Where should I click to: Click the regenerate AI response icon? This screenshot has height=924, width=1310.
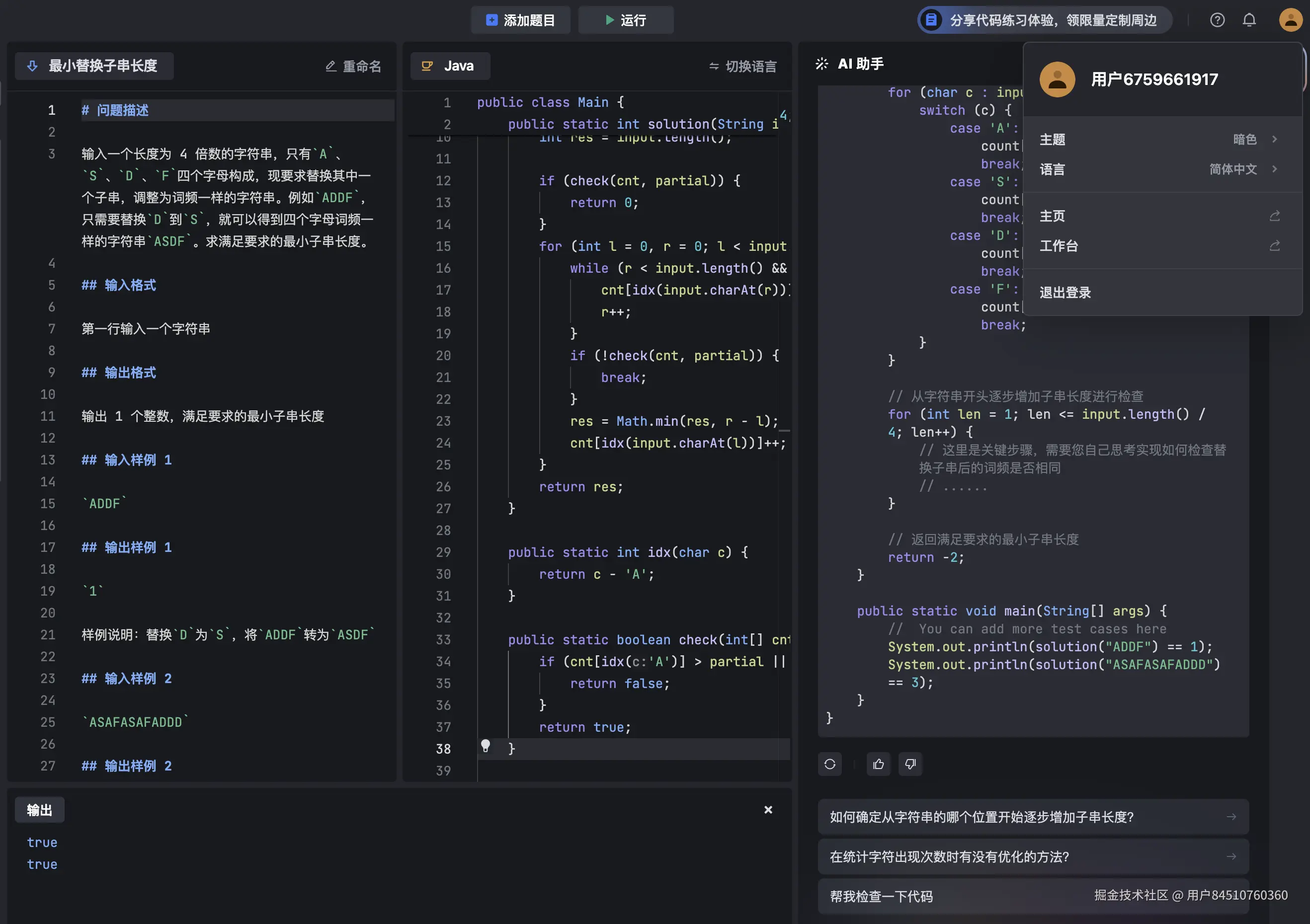pos(829,764)
